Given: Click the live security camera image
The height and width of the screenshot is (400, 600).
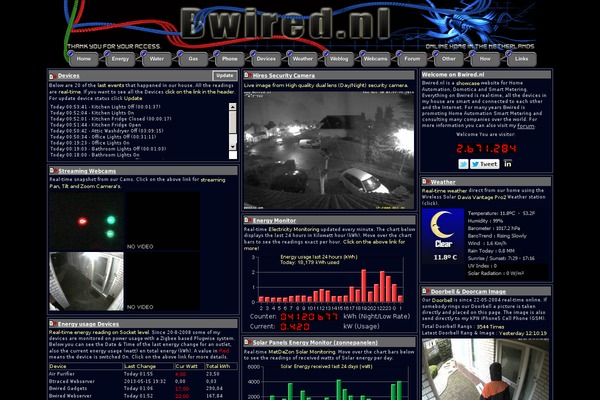Looking at the screenshot, I should pos(329,150).
